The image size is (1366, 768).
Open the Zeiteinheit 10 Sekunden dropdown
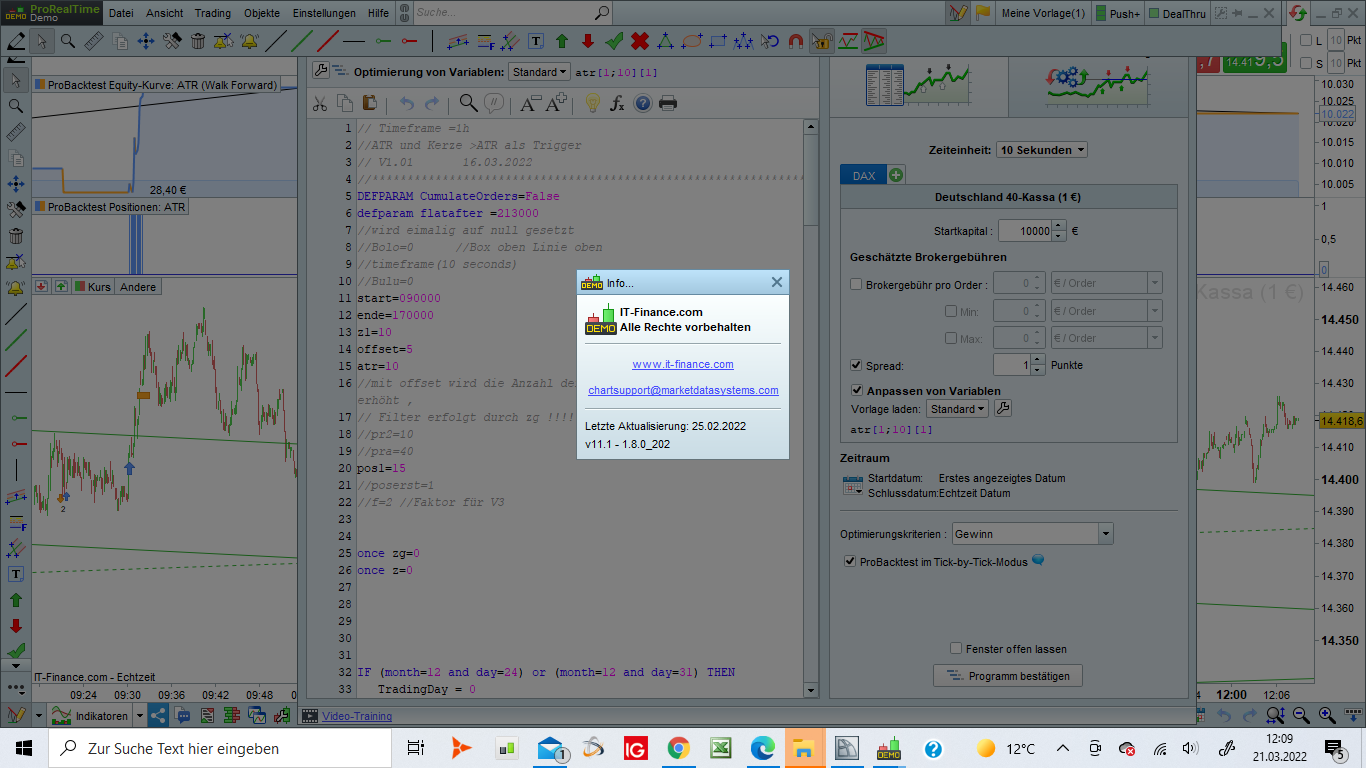pyautogui.click(x=1041, y=150)
